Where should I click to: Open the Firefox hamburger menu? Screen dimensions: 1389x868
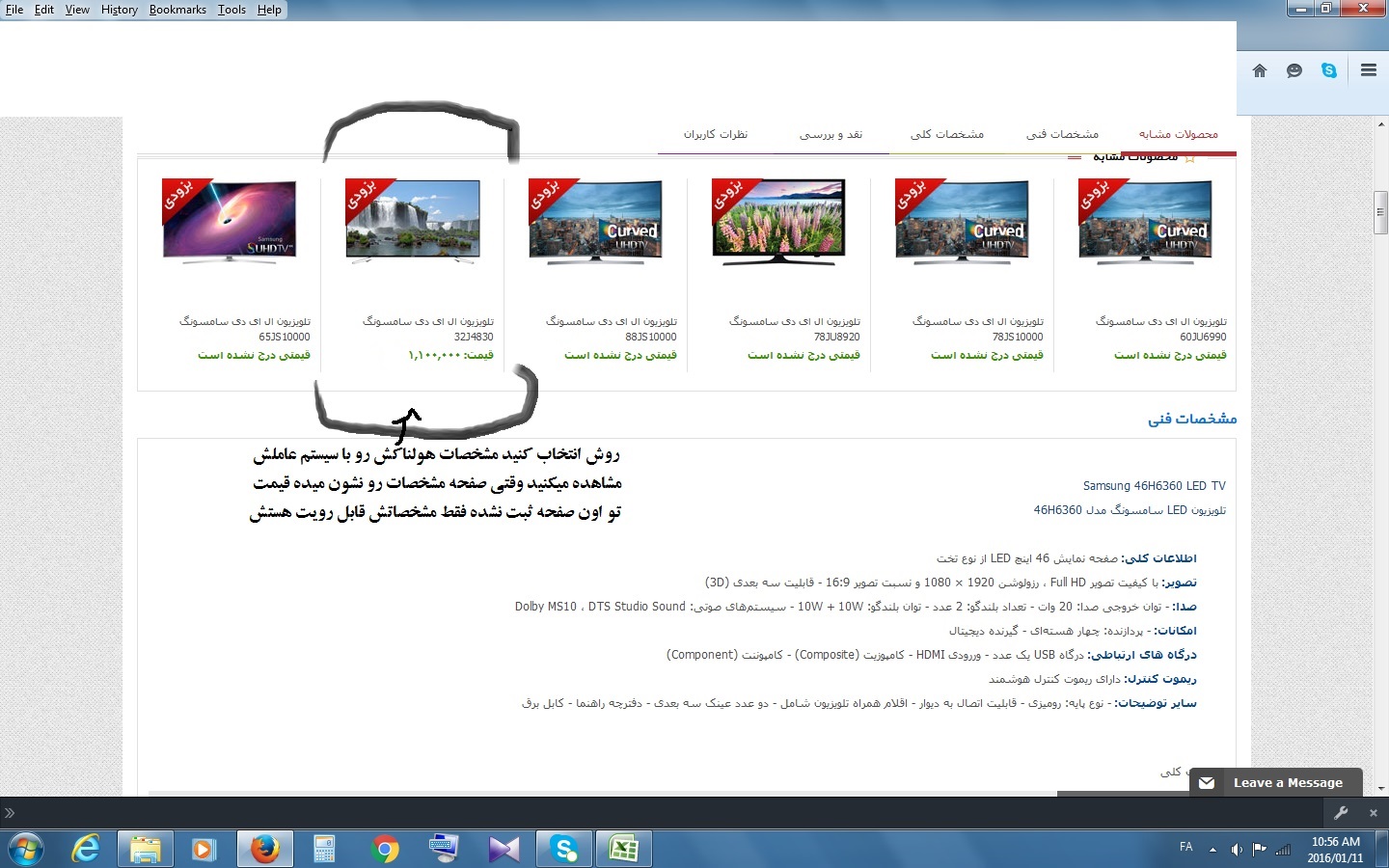click(x=1369, y=70)
